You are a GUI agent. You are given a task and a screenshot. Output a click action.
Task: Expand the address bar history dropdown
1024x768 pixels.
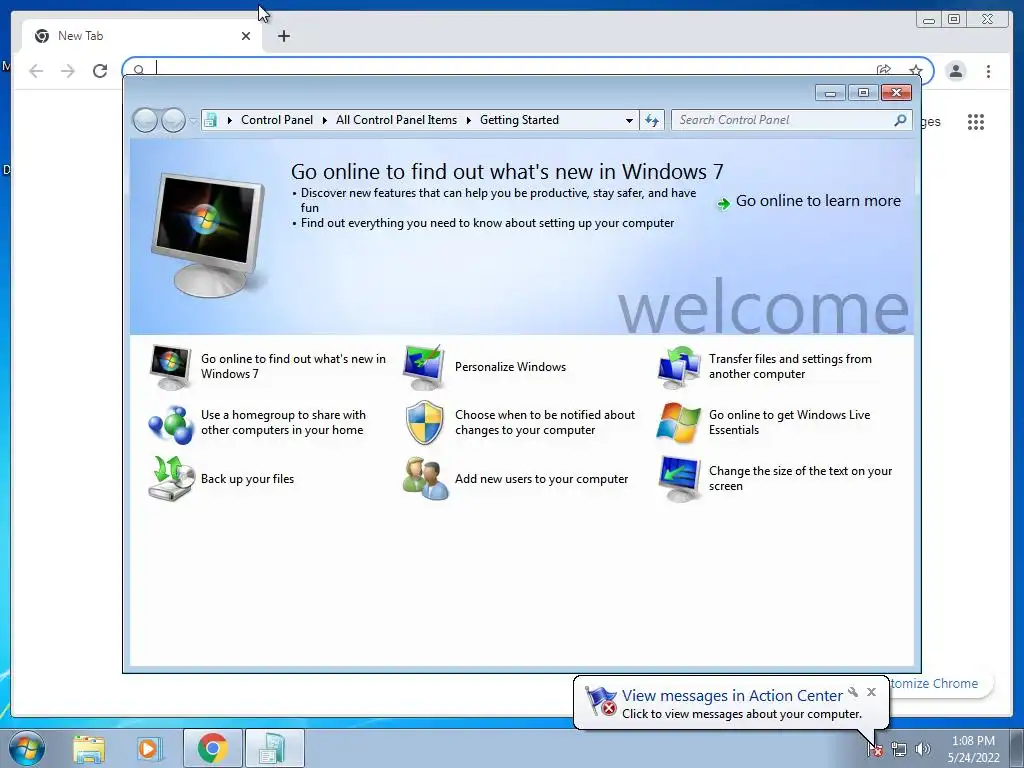click(629, 120)
